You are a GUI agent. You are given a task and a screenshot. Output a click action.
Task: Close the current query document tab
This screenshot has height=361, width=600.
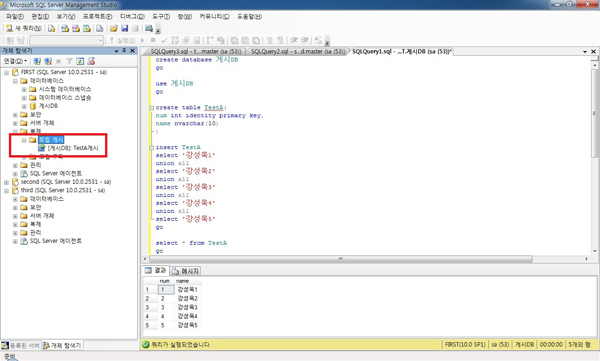click(x=593, y=51)
